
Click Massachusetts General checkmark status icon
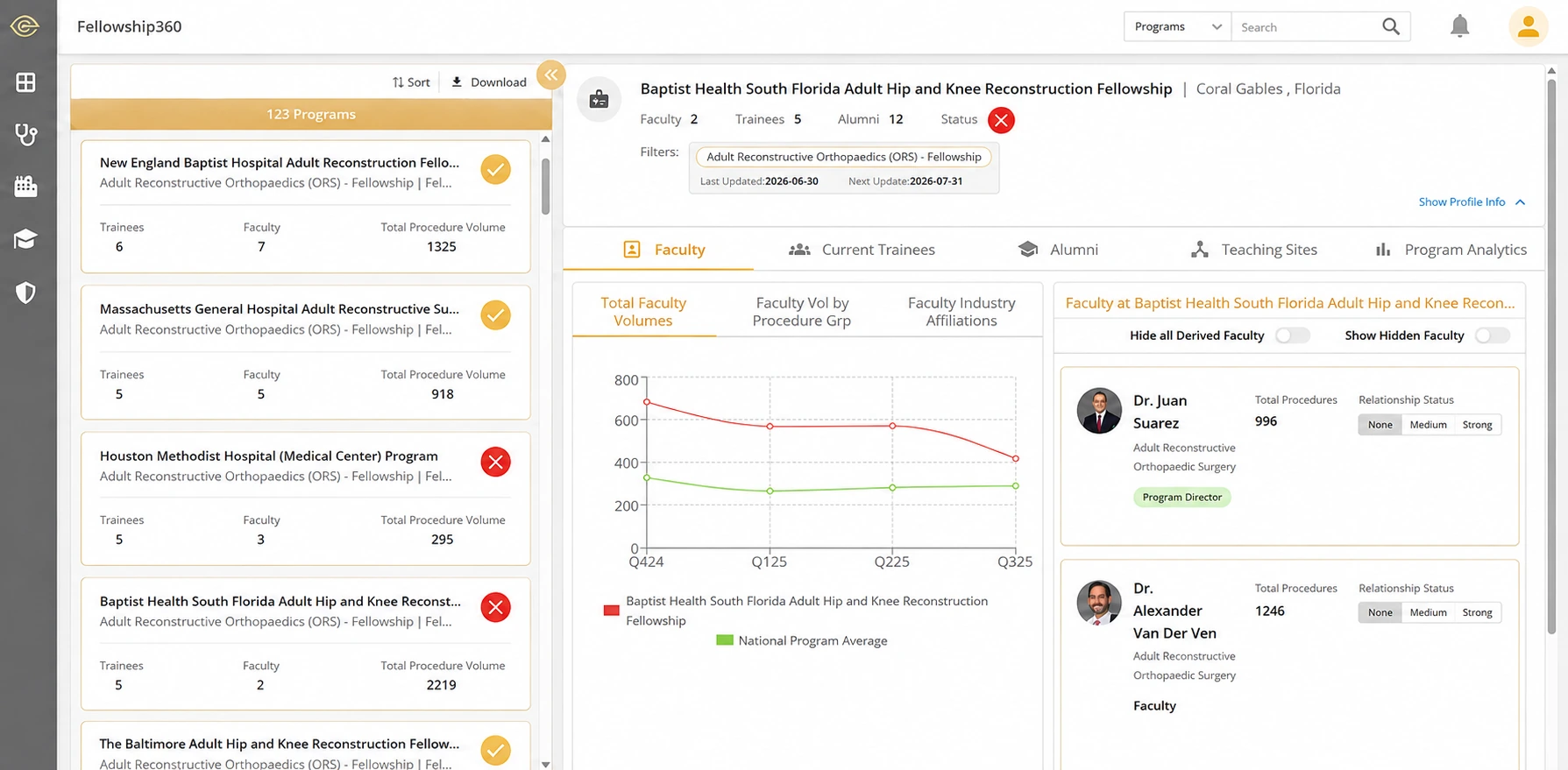point(495,314)
